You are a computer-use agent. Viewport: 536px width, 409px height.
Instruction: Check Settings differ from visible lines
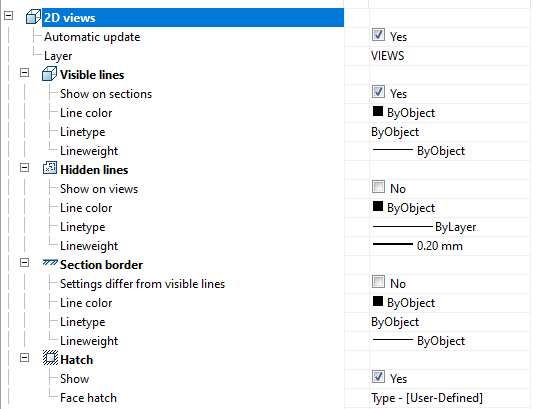[378, 282]
